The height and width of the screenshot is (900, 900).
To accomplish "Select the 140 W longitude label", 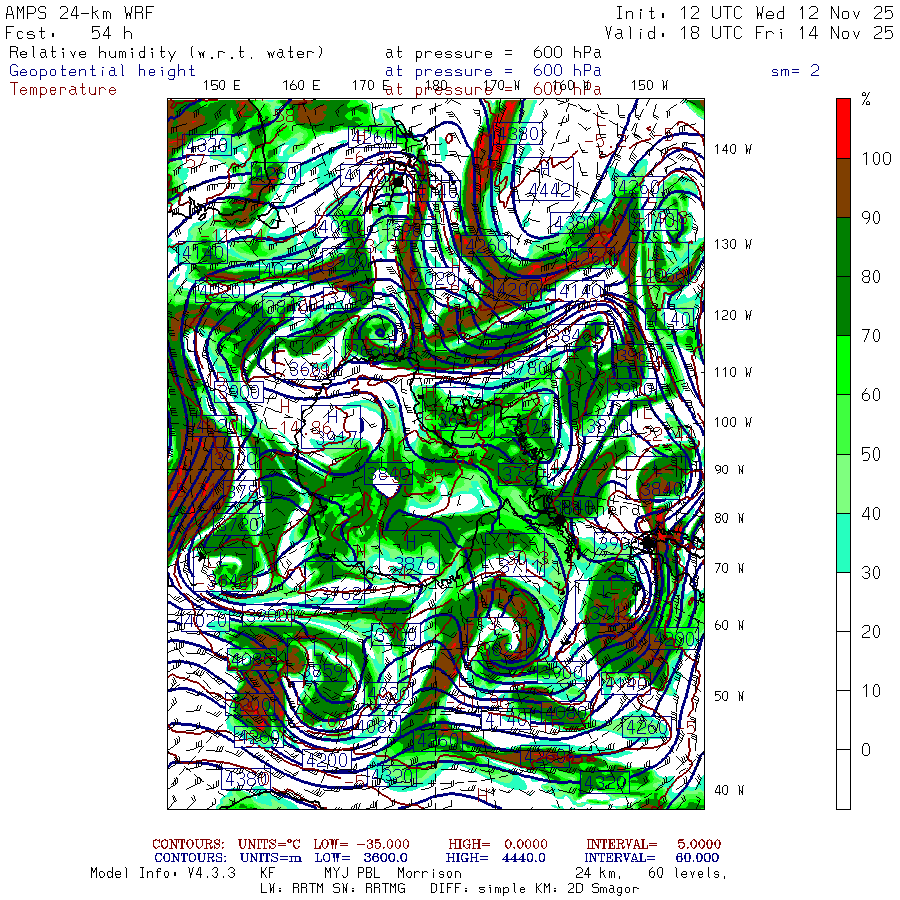I will [732, 149].
